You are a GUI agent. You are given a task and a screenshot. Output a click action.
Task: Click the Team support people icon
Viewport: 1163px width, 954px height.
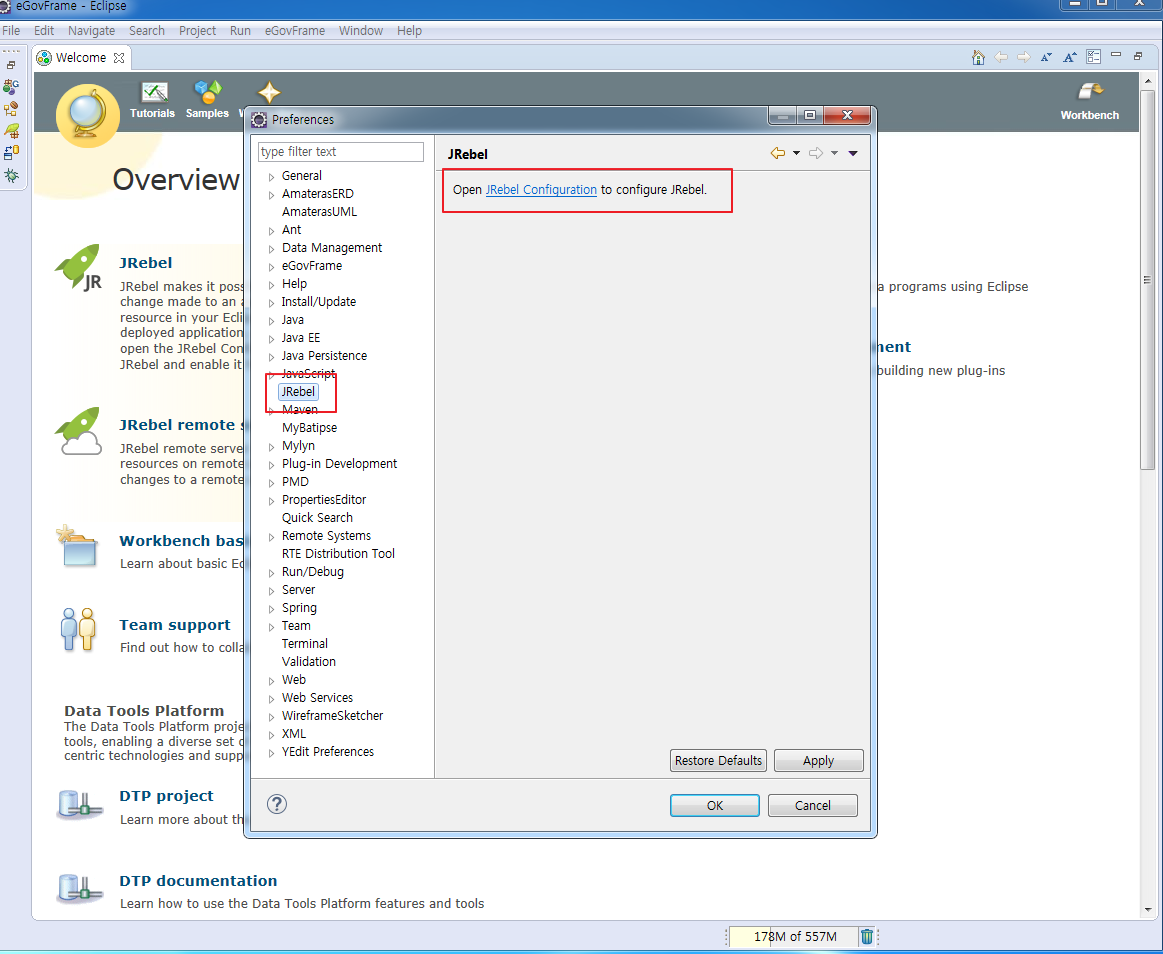click(x=79, y=630)
